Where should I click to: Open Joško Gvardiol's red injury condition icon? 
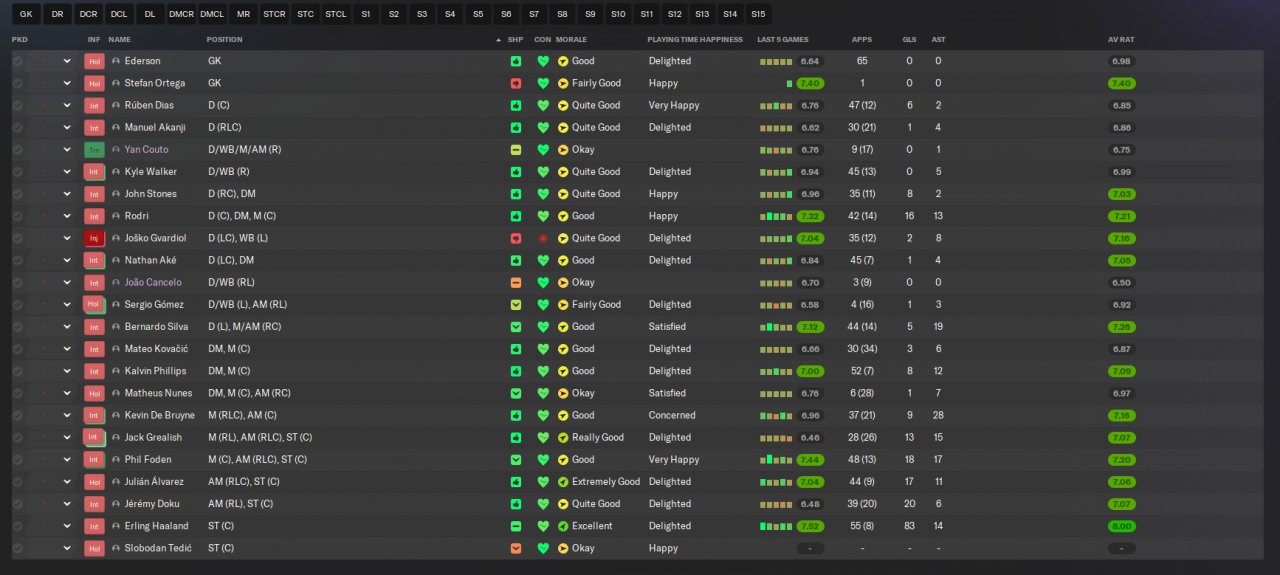[543, 238]
